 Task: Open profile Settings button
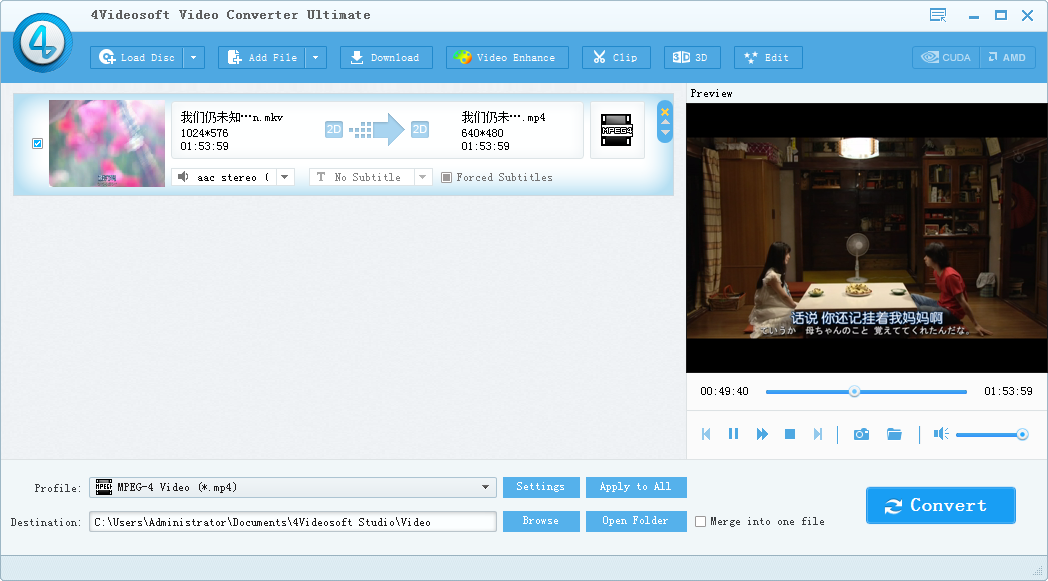(540, 487)
